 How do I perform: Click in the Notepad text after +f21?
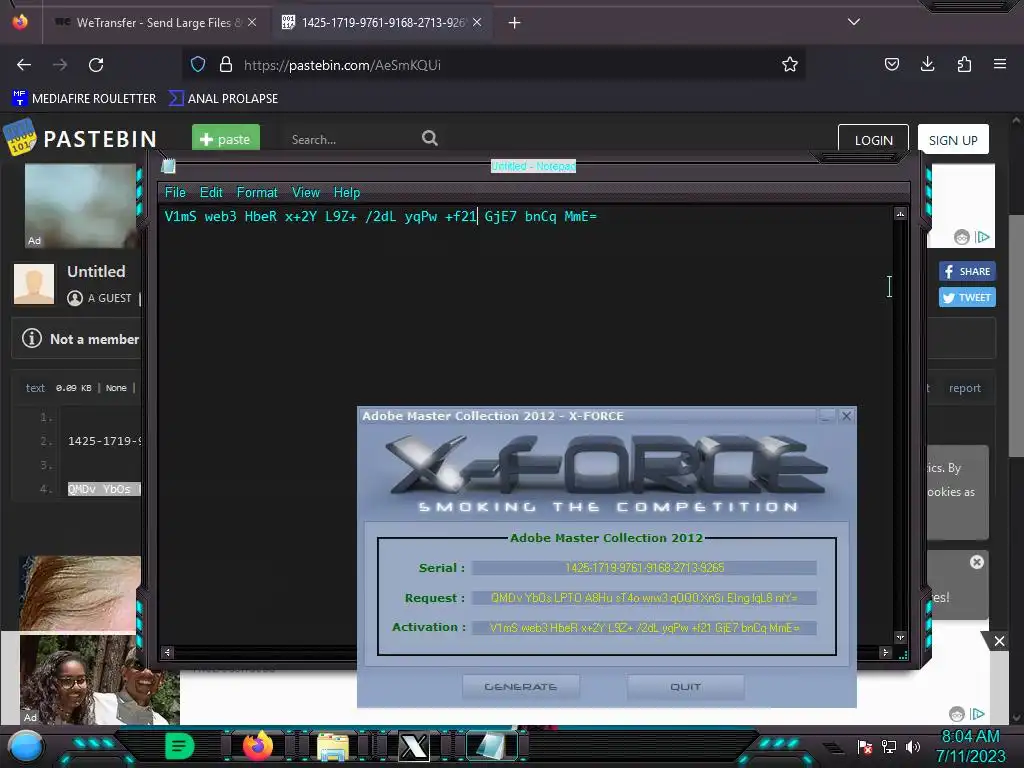point(478,216)
